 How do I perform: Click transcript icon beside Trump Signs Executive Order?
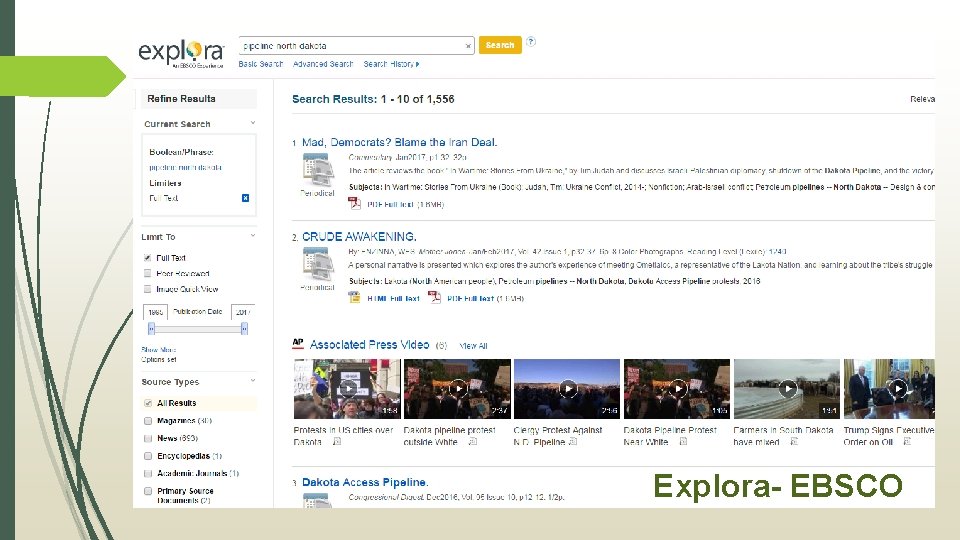pyautogui.click(x=907, y=441)
